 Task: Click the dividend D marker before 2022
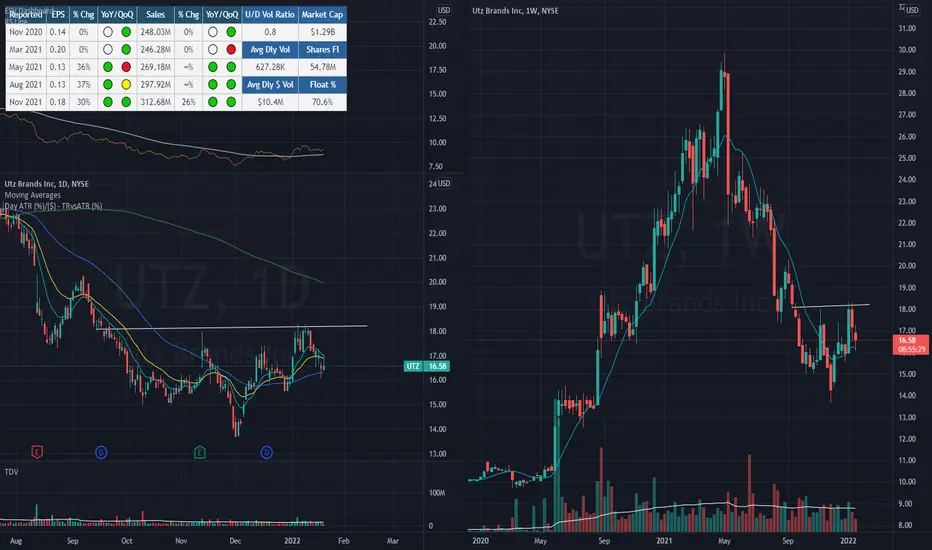tap(266, 452)
